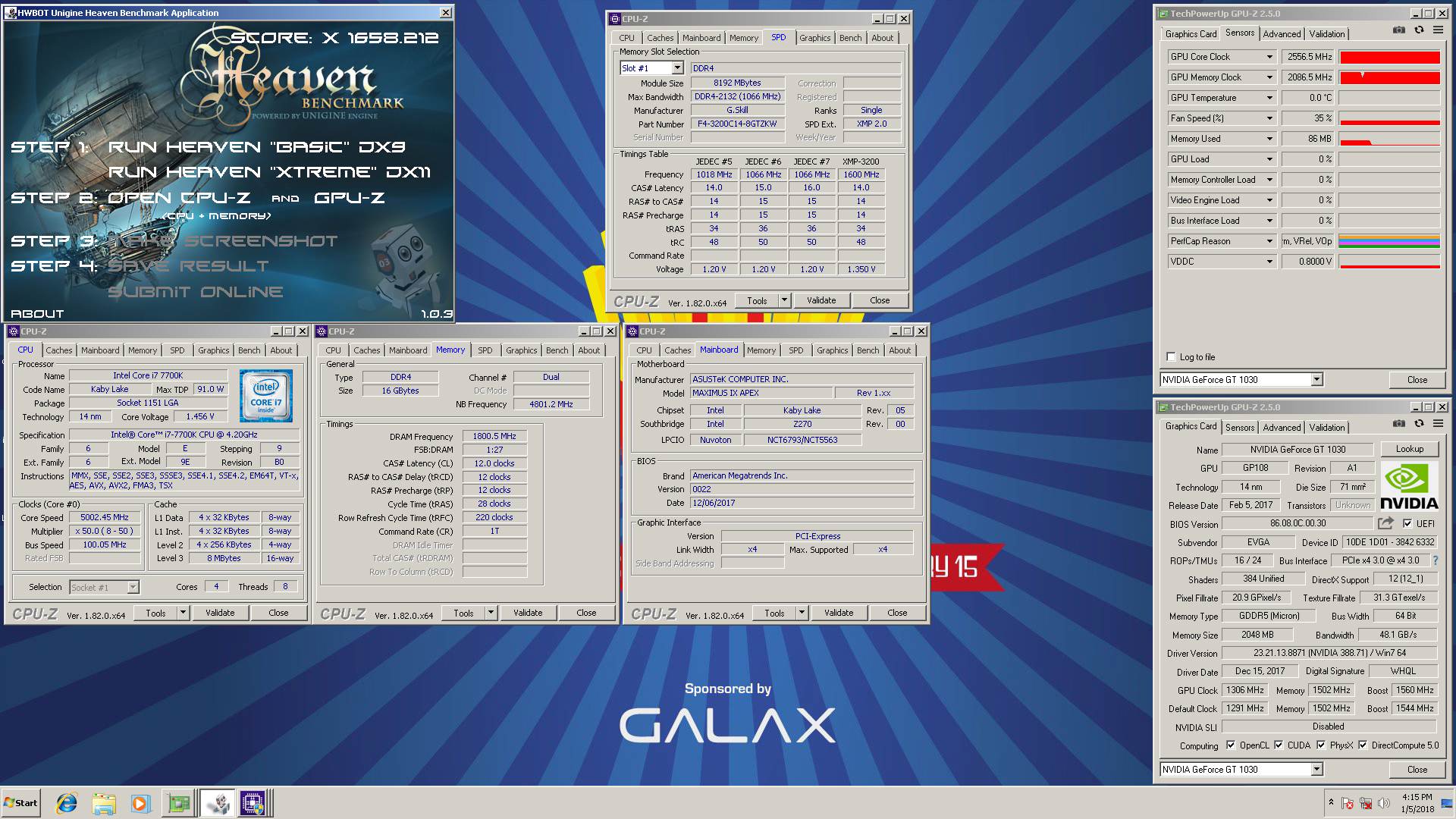Open Windows Media Player from the taskbar
The width and height of the screenshot is (1456, 819).
point(140,803)
